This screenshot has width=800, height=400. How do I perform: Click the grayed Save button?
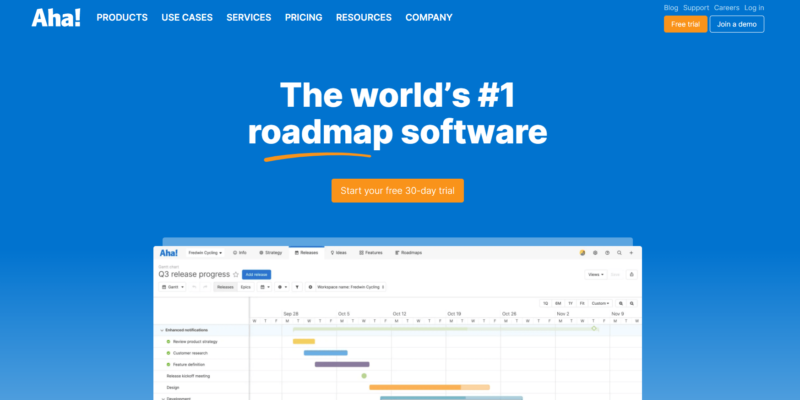616,274
